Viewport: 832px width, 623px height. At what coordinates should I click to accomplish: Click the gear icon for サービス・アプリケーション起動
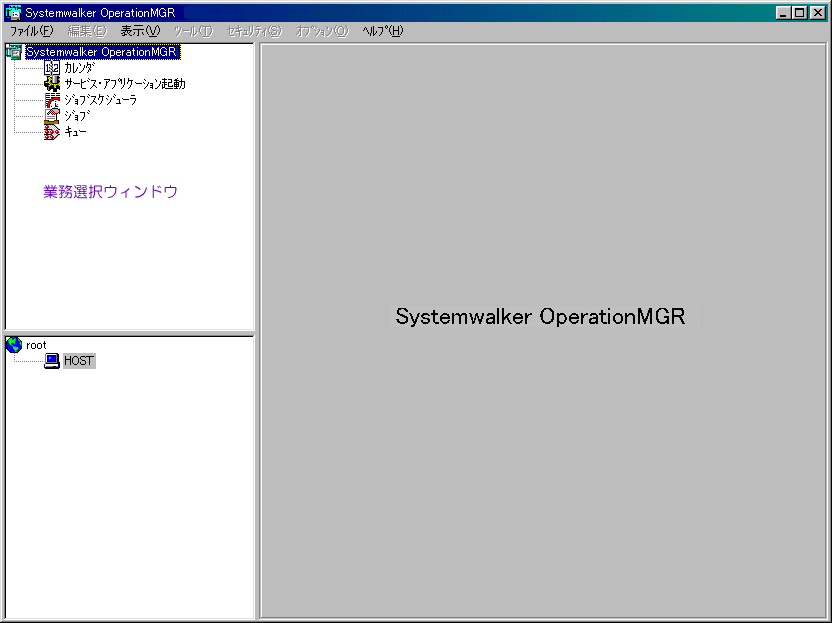pyautogui.click(x=52, y=84)
